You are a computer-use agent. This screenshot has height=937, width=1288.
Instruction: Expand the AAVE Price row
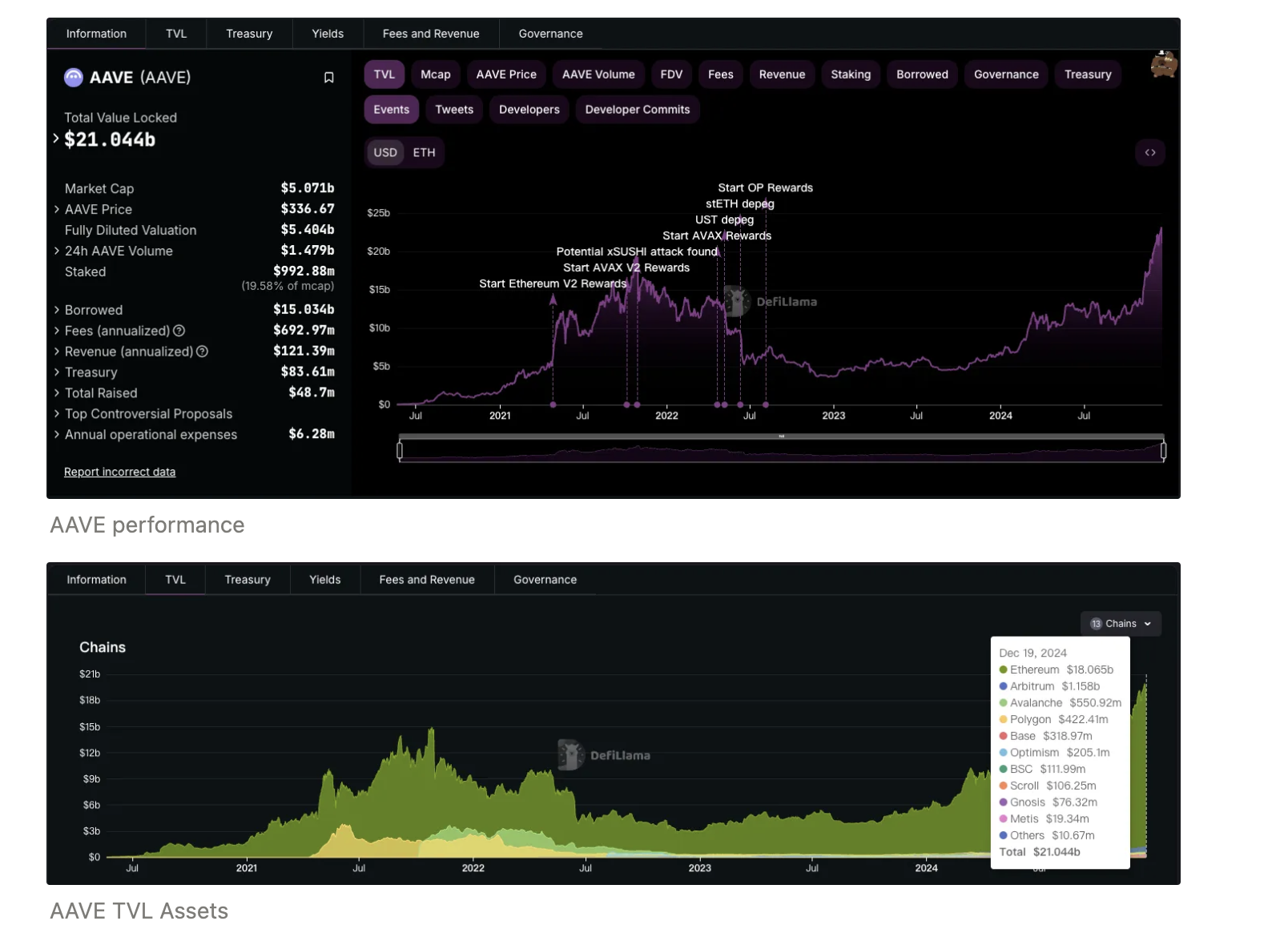point(57,209)
